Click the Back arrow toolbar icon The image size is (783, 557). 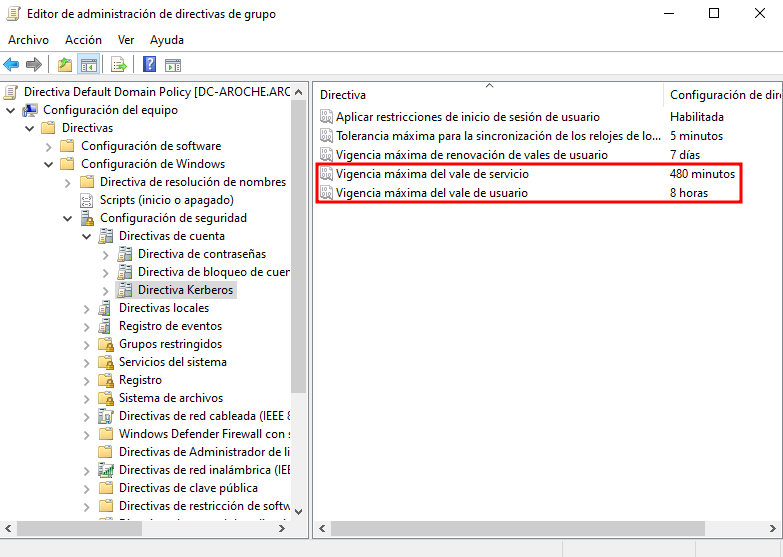11,64
